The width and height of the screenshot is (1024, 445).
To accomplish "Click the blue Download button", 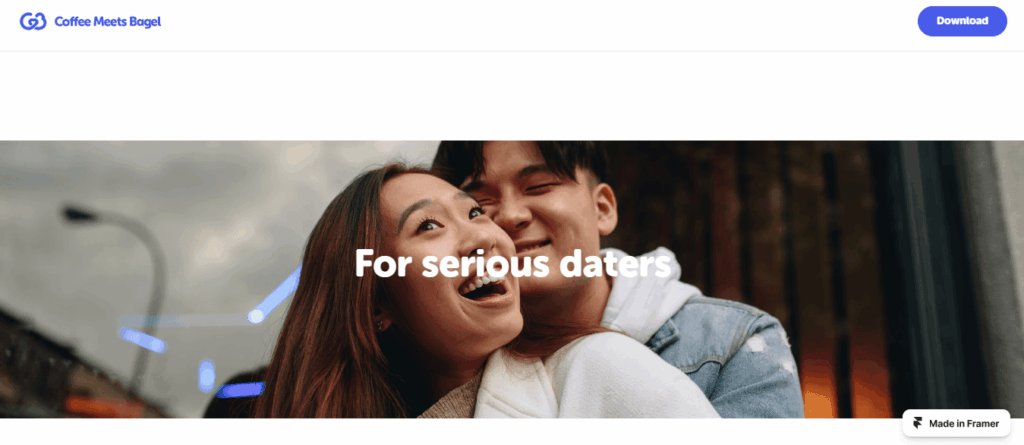I will (962, 21).
